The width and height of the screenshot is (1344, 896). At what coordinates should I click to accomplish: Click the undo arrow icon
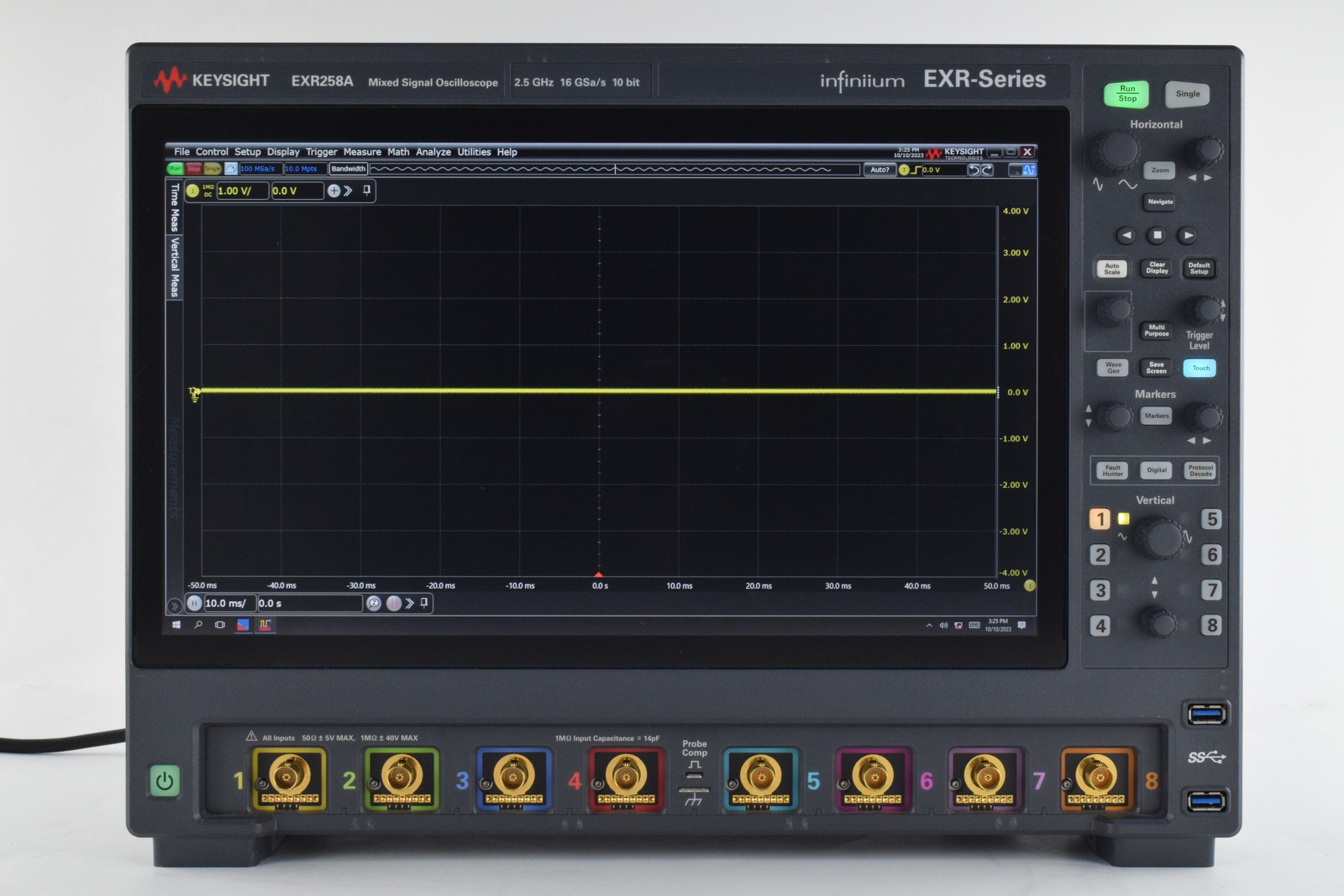click(973, 170)
